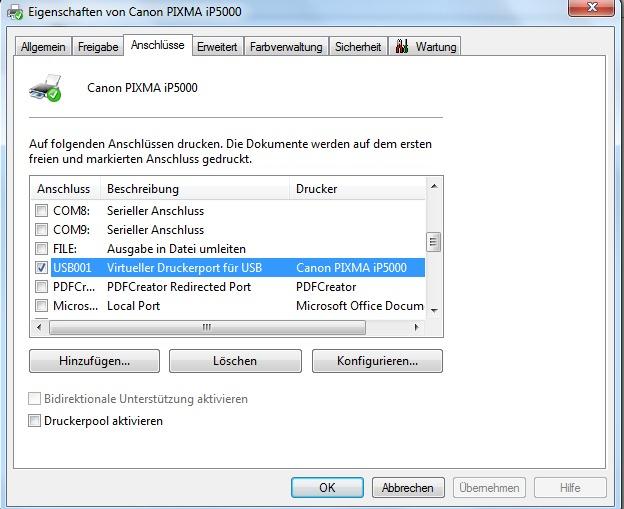The width and height of the screenshot is (624, 509).
Task: Check the COM9: port checkbox
Action: click(x=41, y=229)
